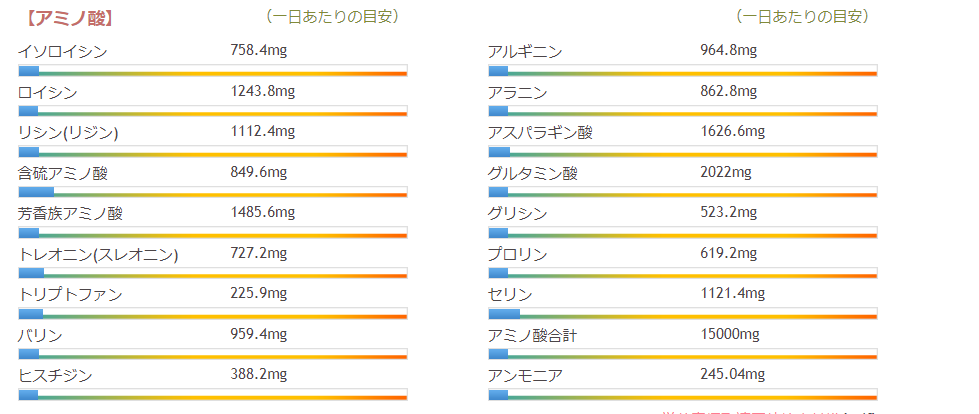This screenshot has width=979, height=414.
Task: Click the グルタミン酸 gradient bar
Action: pyautogui.click(x=682, y=192)
